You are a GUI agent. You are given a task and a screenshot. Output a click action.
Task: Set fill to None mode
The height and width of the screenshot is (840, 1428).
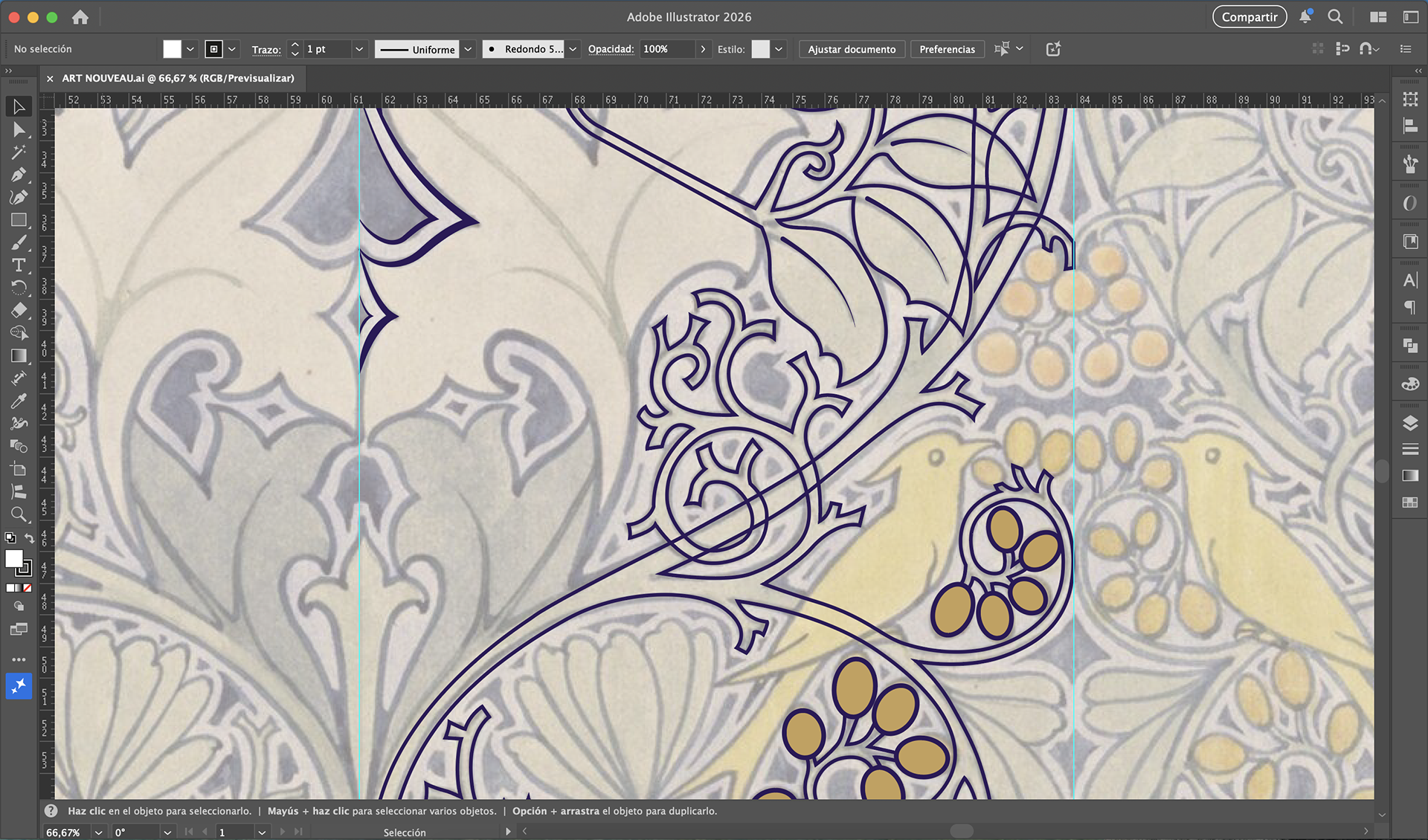point(28,588)
